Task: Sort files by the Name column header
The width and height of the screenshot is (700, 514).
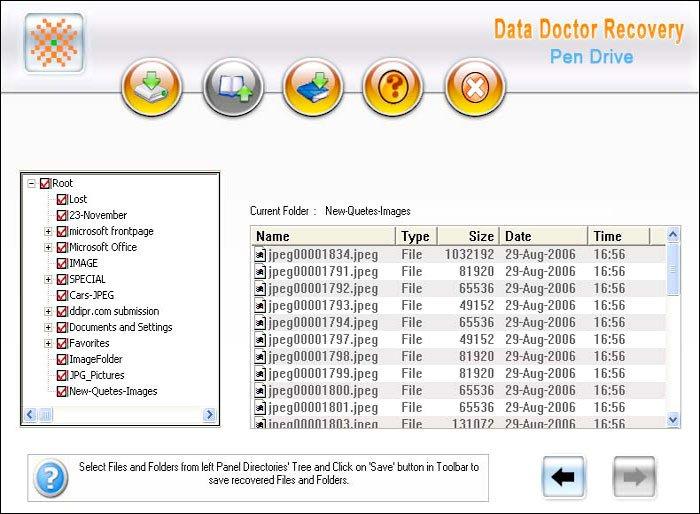Action: coord(324,236)
